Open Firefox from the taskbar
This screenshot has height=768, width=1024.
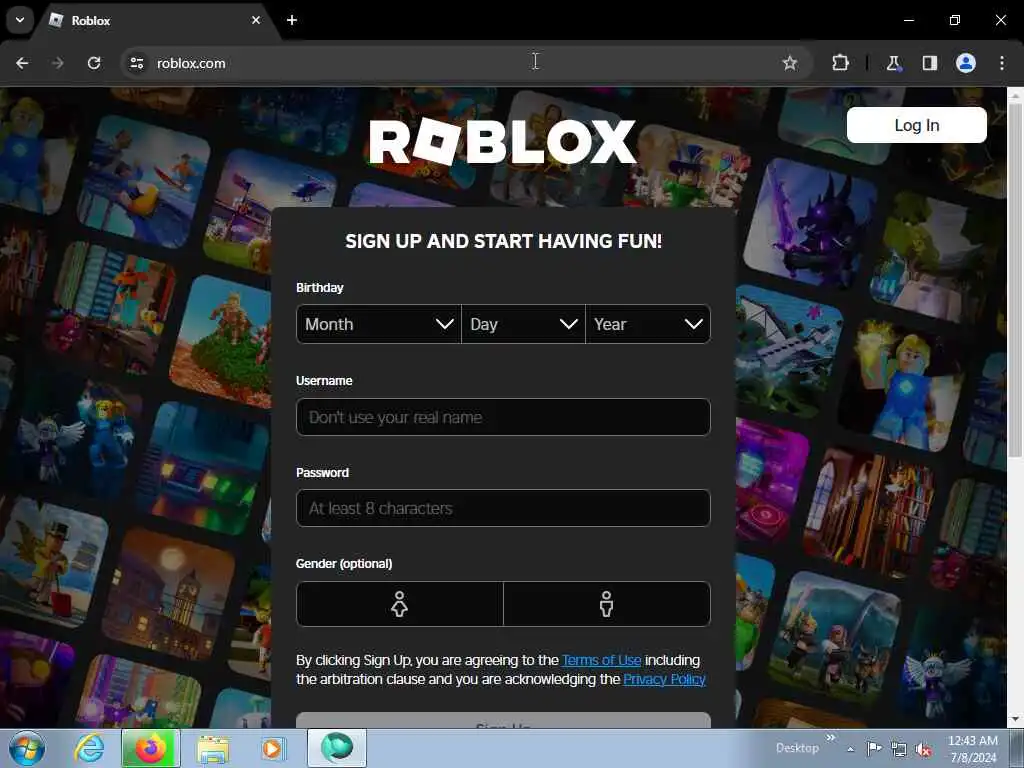click(x=150, y=748)
